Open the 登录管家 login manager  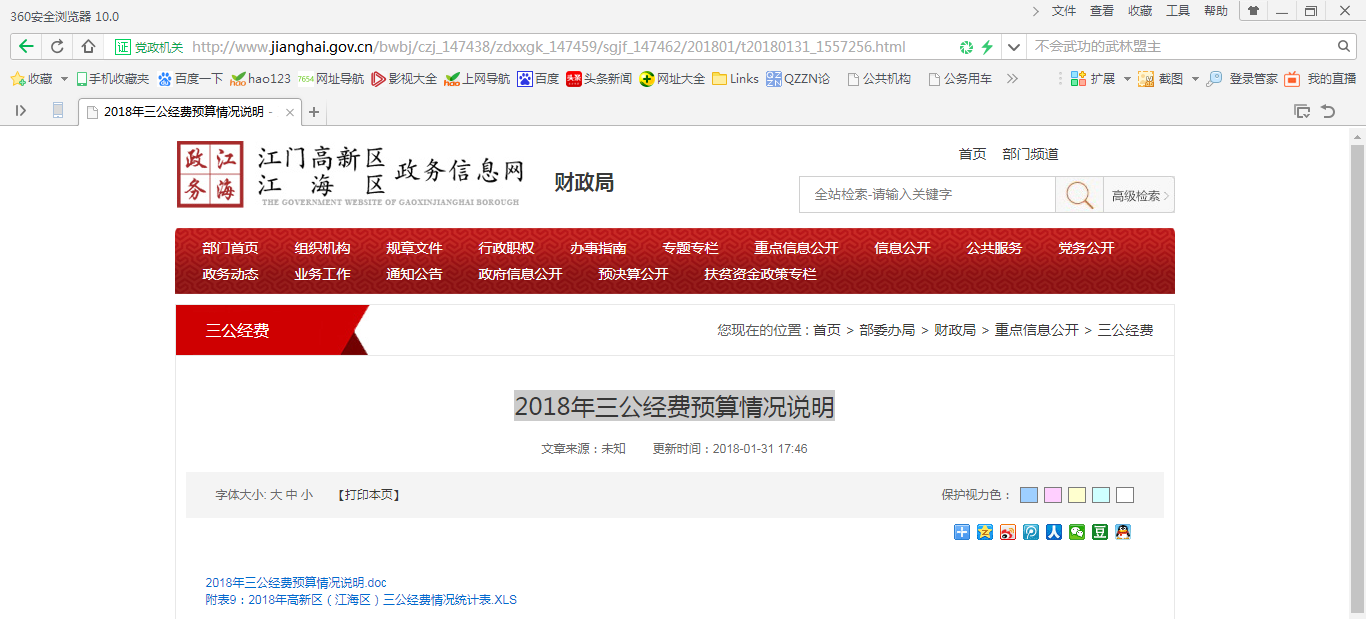(x=1243, y=78)
